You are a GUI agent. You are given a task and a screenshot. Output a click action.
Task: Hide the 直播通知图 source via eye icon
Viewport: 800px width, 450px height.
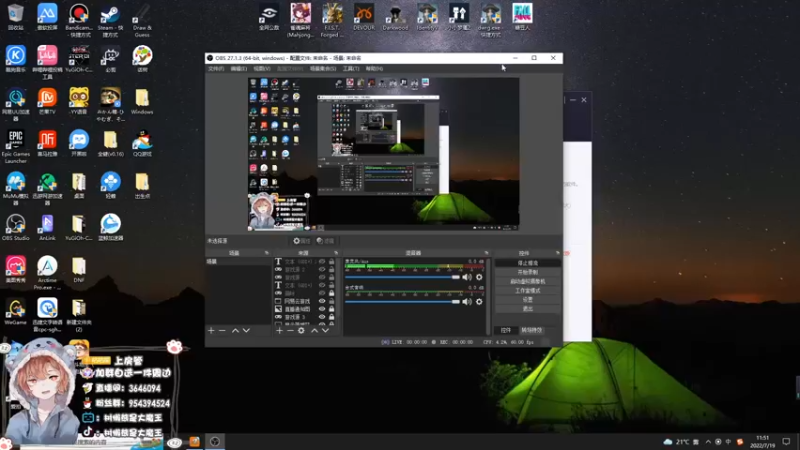pyautogui.click(x=322, y=309)
